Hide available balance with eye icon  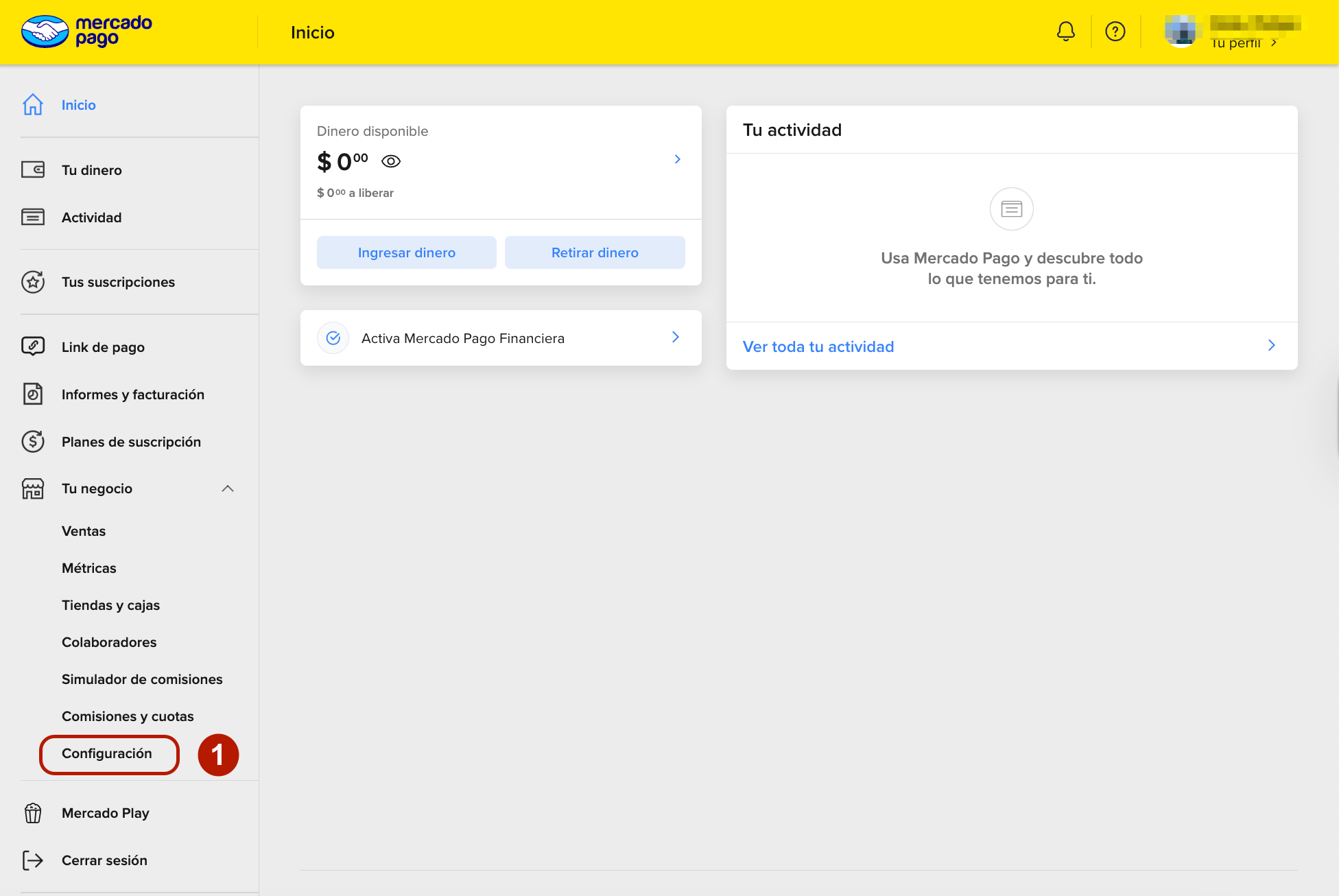pos(390,161)
